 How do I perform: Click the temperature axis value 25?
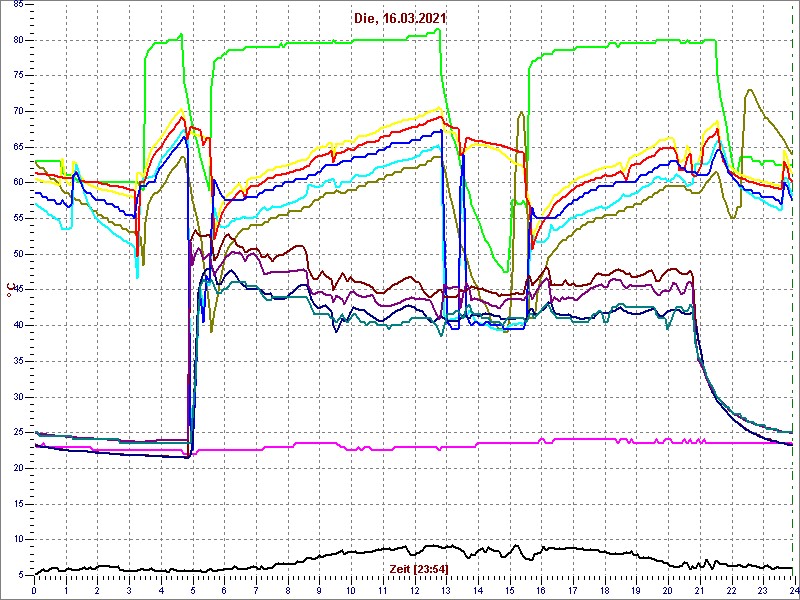point(18,433)
